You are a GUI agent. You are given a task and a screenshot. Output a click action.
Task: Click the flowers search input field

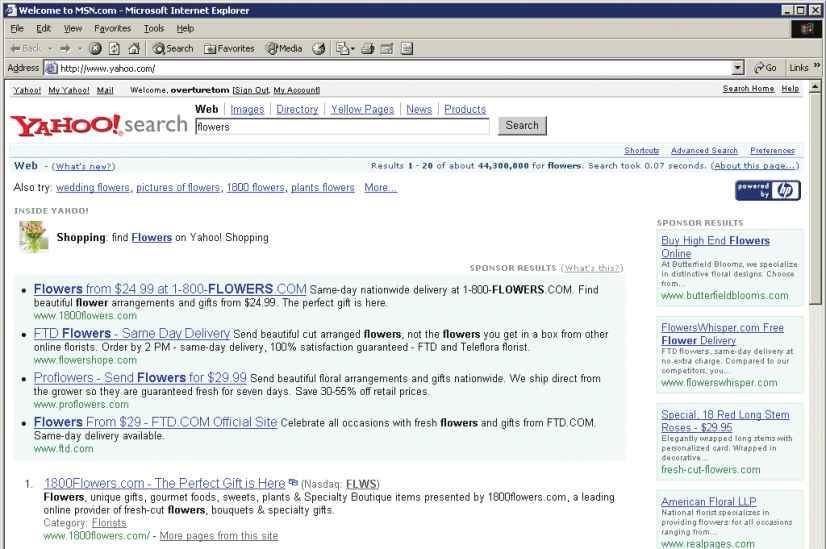coord(341,127)
